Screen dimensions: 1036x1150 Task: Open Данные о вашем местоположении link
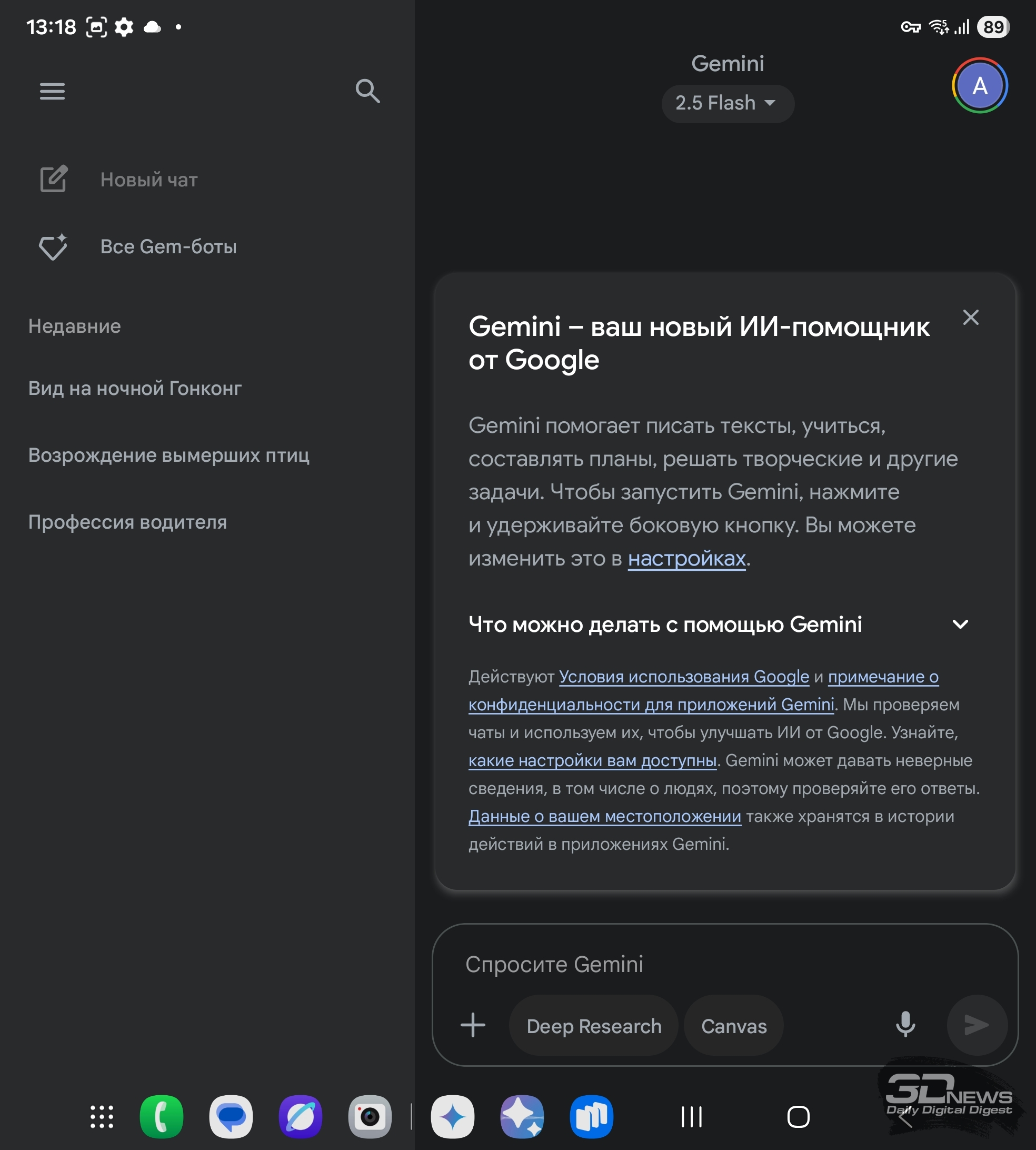[x=604, y=816]
